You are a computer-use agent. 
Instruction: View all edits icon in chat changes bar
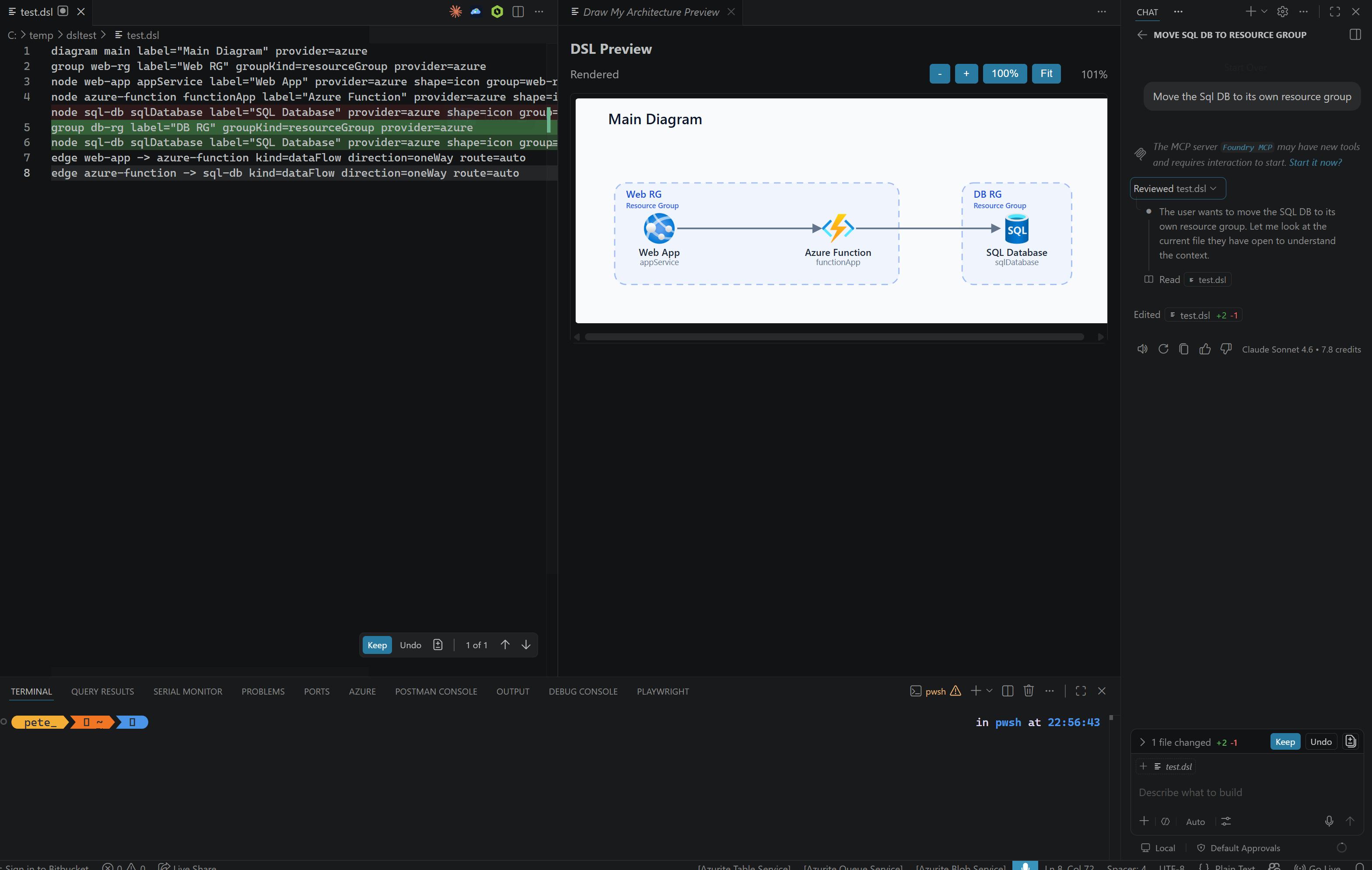[1351, 741]
